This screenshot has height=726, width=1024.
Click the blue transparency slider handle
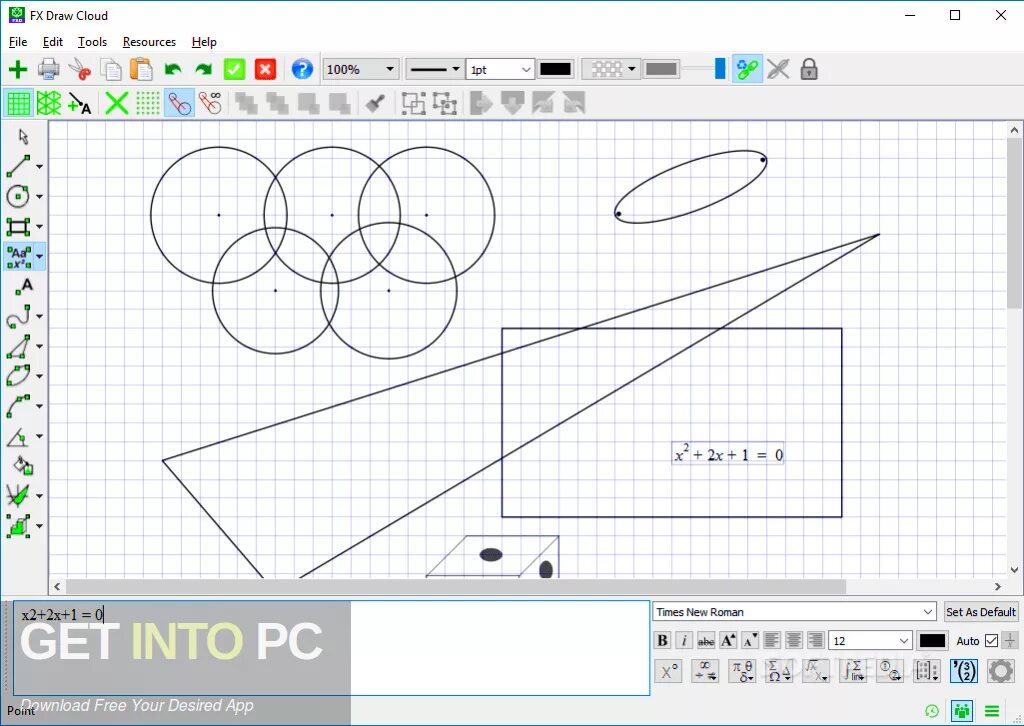[720, 69]
